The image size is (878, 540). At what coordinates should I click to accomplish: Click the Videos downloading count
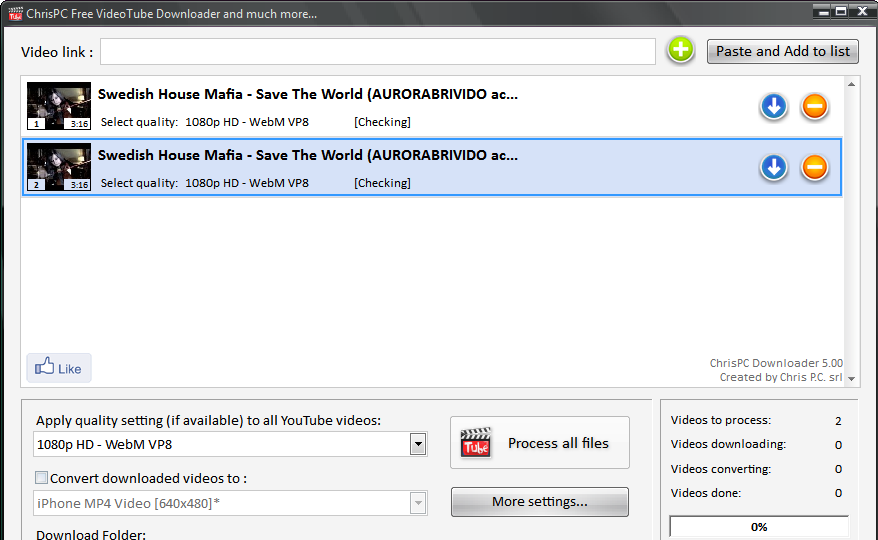click(838, 445)
